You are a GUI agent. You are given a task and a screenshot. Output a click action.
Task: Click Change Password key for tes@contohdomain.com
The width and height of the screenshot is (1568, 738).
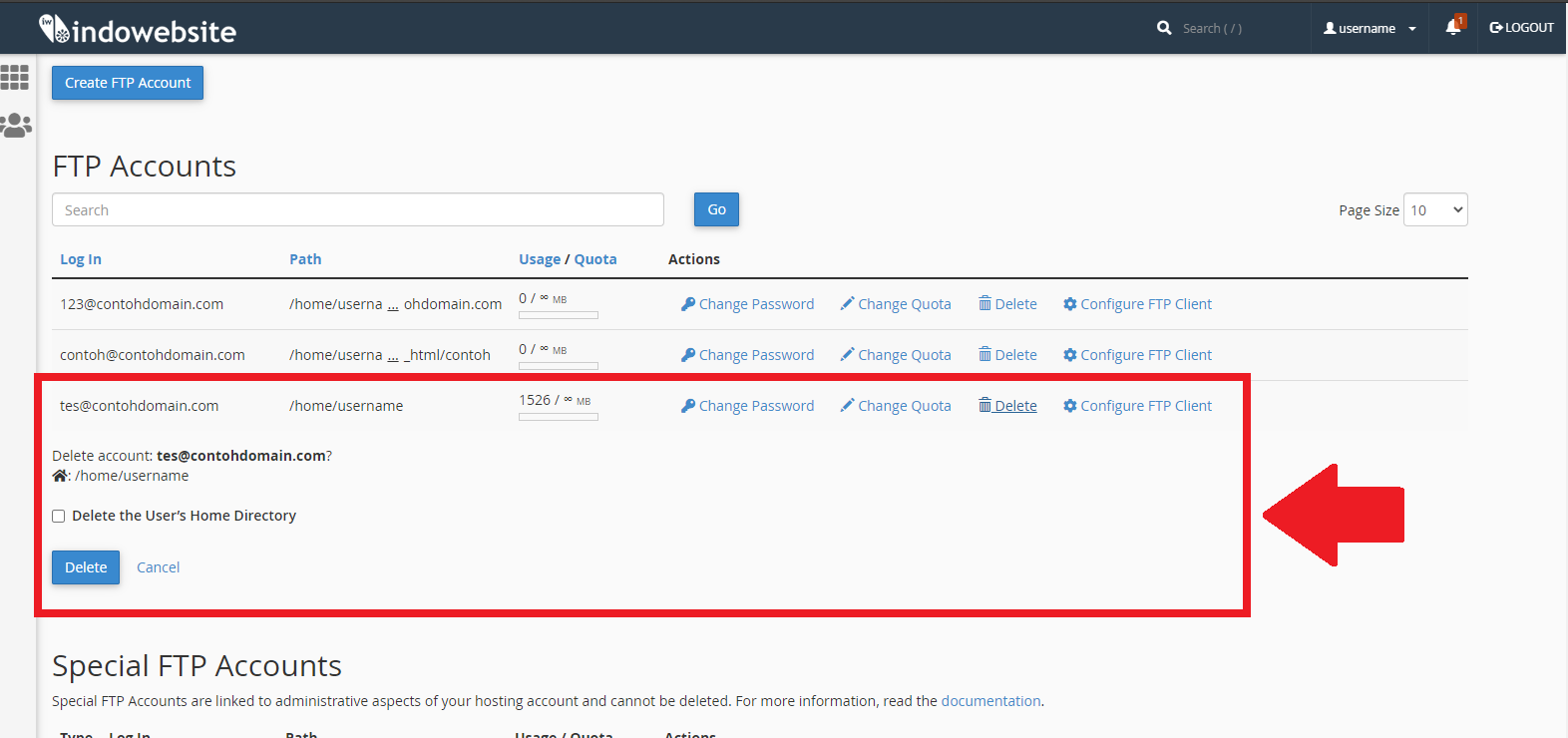point(747,406)
